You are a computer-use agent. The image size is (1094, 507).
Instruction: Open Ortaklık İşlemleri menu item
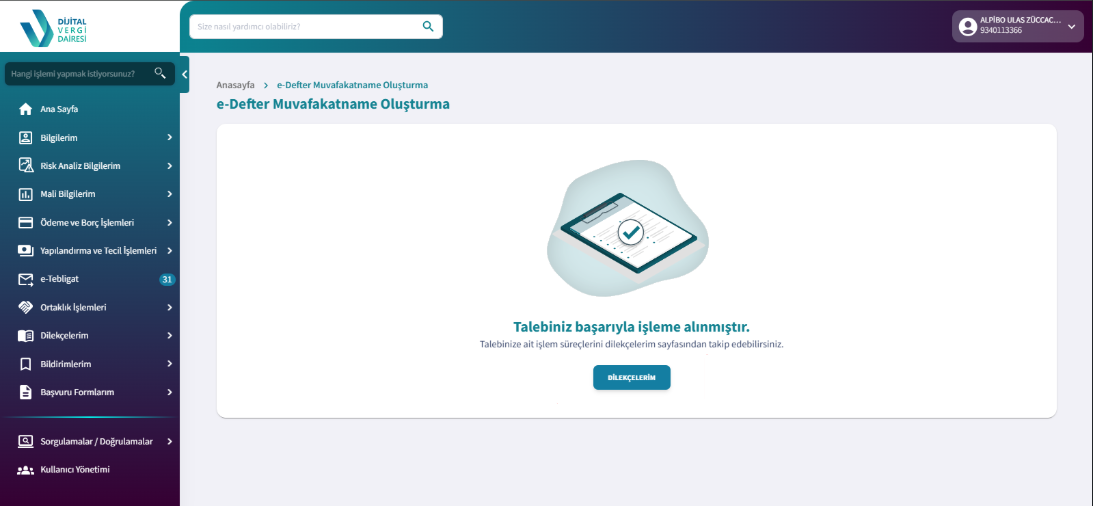click(73, 307)
